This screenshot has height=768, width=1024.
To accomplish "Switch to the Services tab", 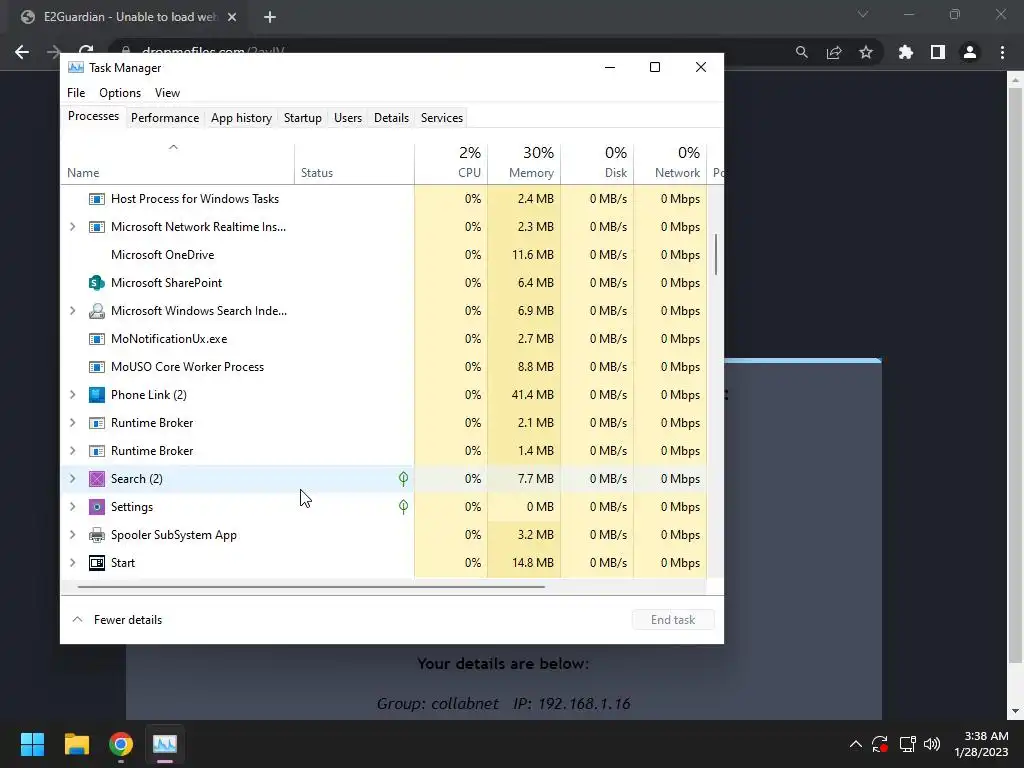I will pos(441,118).
